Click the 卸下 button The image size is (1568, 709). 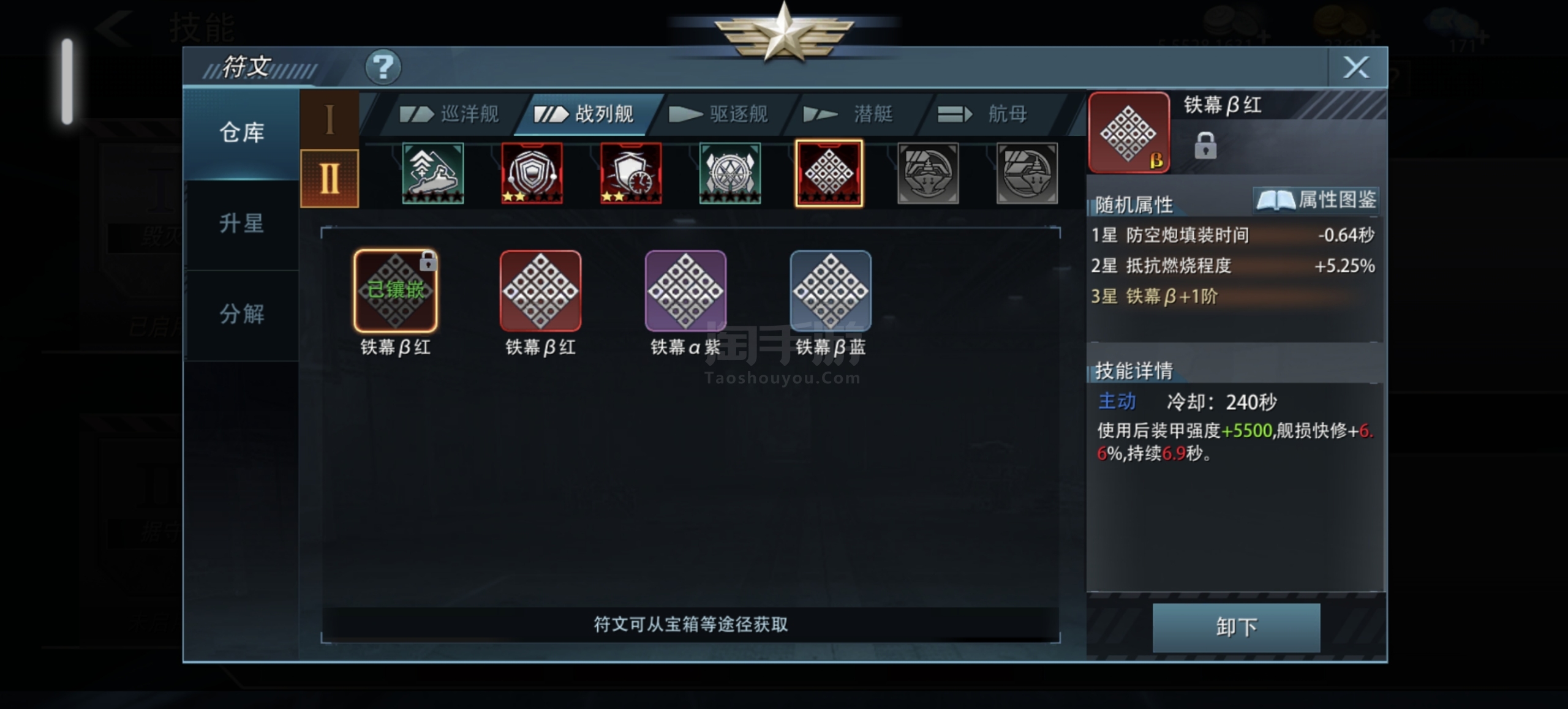click(x=1236, y=628)
